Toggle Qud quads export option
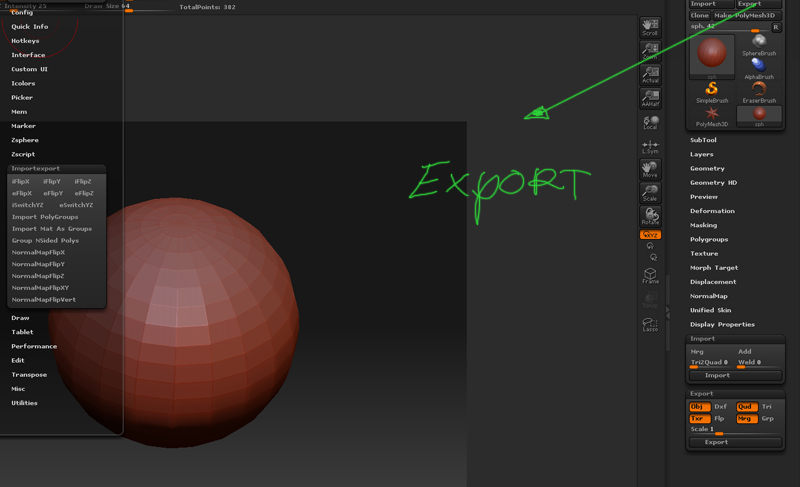 point(746,406)
